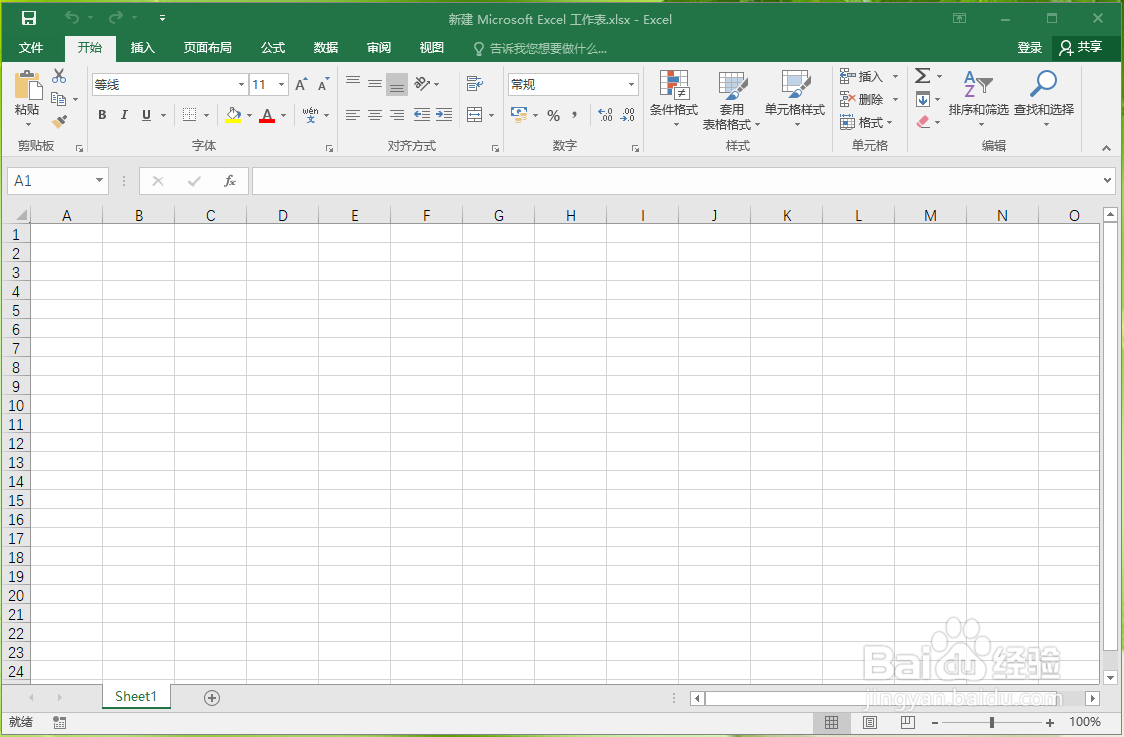This screenshot has height=737, width=1124.
Task: Select the Sheet1 tab
Action: point(136,696)
